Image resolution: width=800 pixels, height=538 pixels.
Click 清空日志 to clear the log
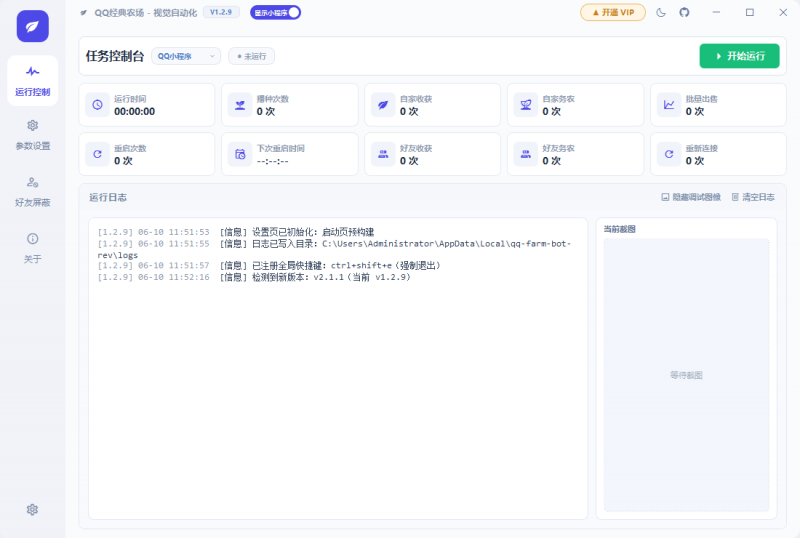pos(753,197)
